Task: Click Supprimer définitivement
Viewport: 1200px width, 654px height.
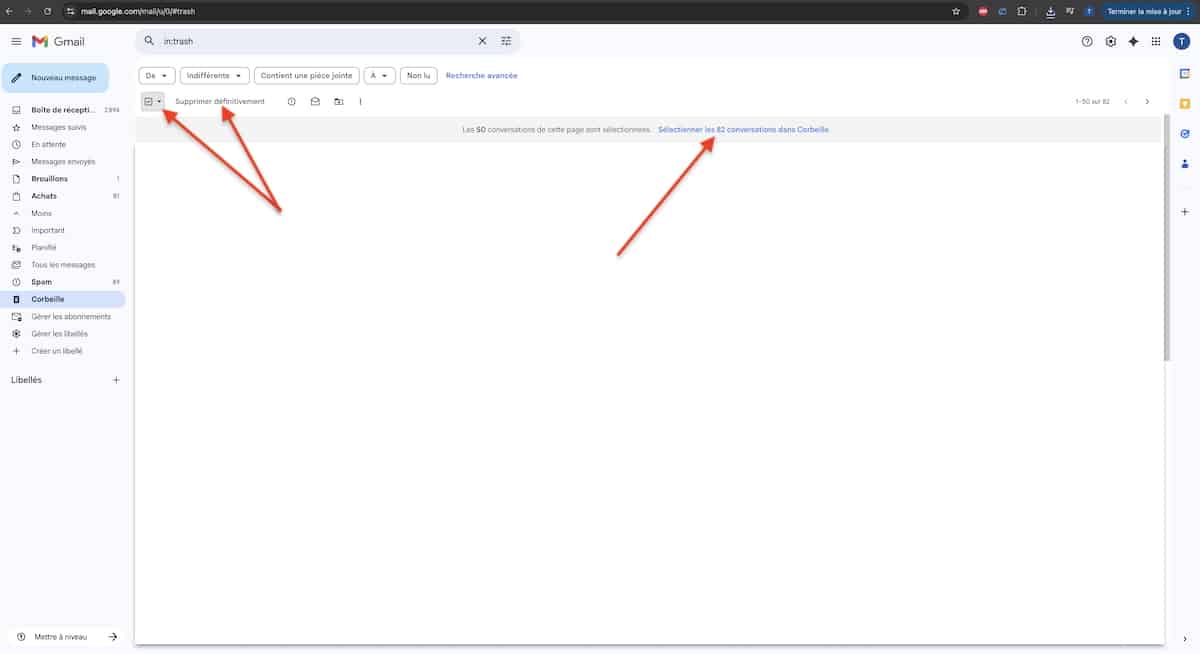Action: [x=220, y=101]
